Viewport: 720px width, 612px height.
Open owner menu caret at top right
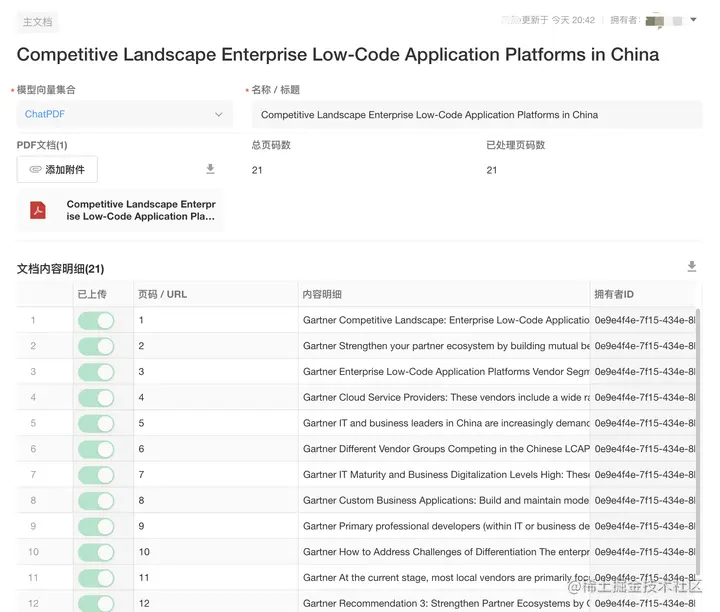click(693, 20)
